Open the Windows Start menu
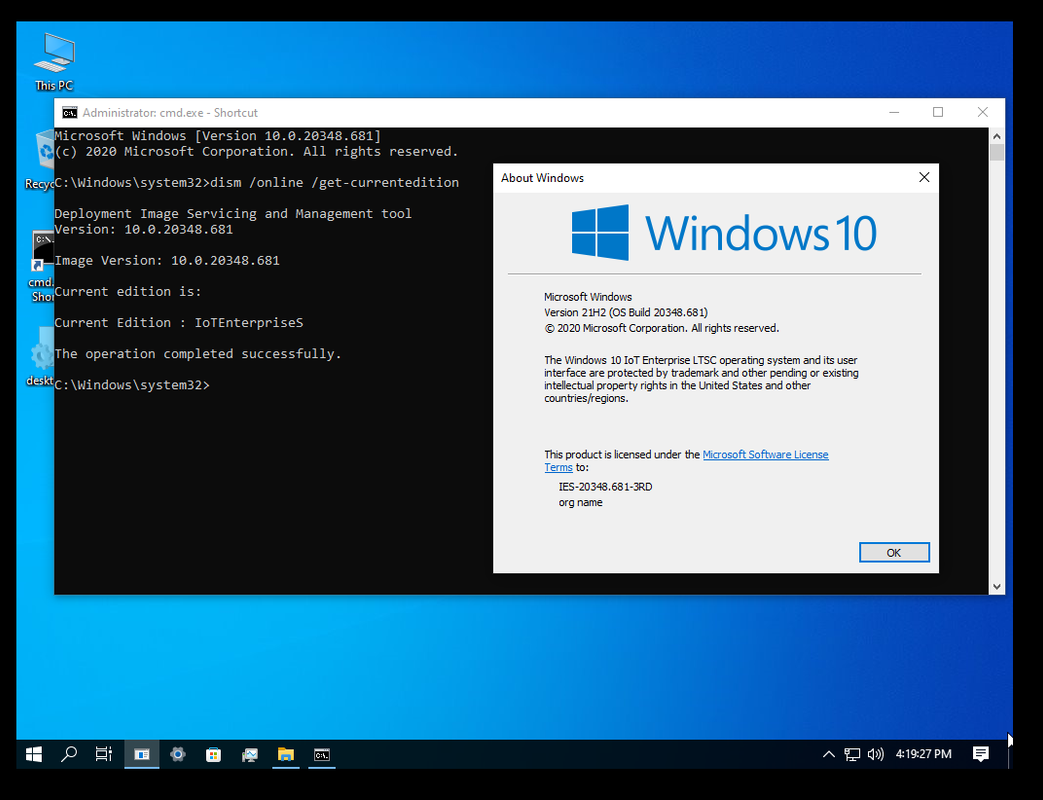Image resolution: width=1043 pixels, height=800 pixels. click(34, 754)
